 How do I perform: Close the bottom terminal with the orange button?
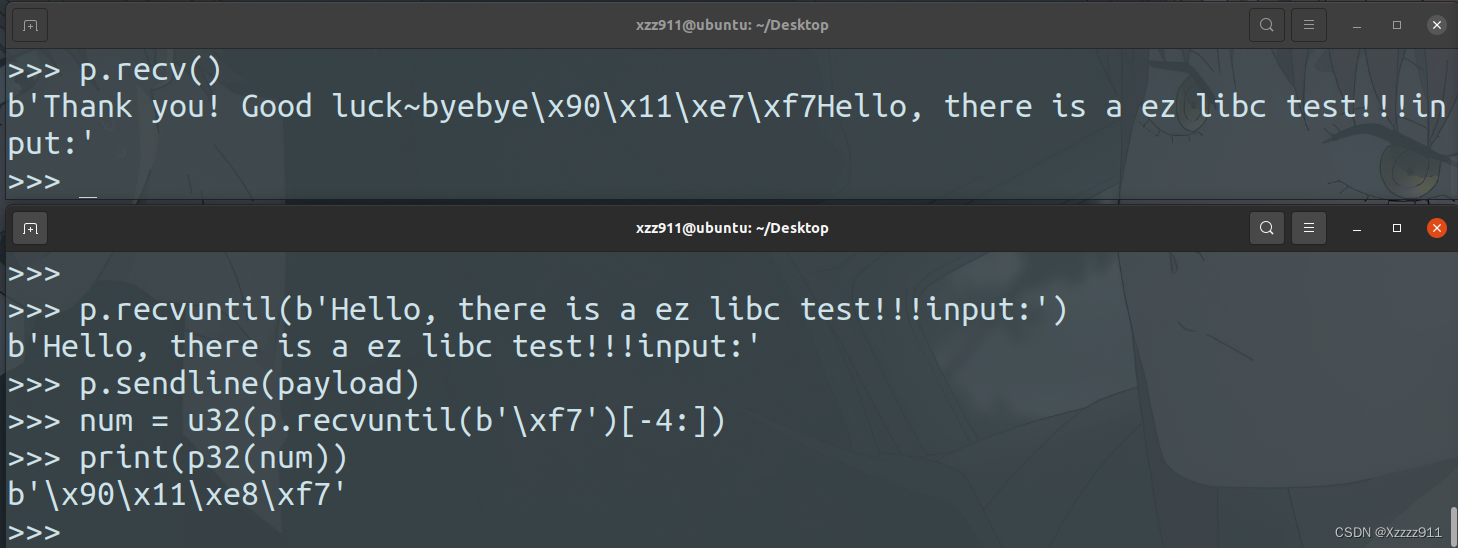coord(1437,228)
